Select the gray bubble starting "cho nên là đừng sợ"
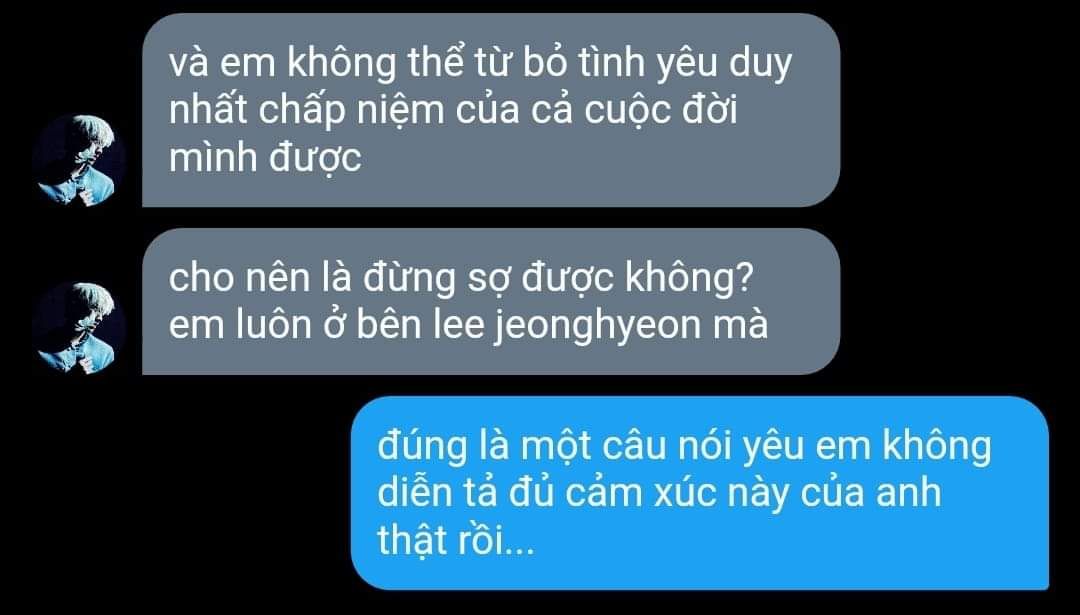Viewport: 1080px width, 615px height. pyautogui.click(x=491, y=302)
